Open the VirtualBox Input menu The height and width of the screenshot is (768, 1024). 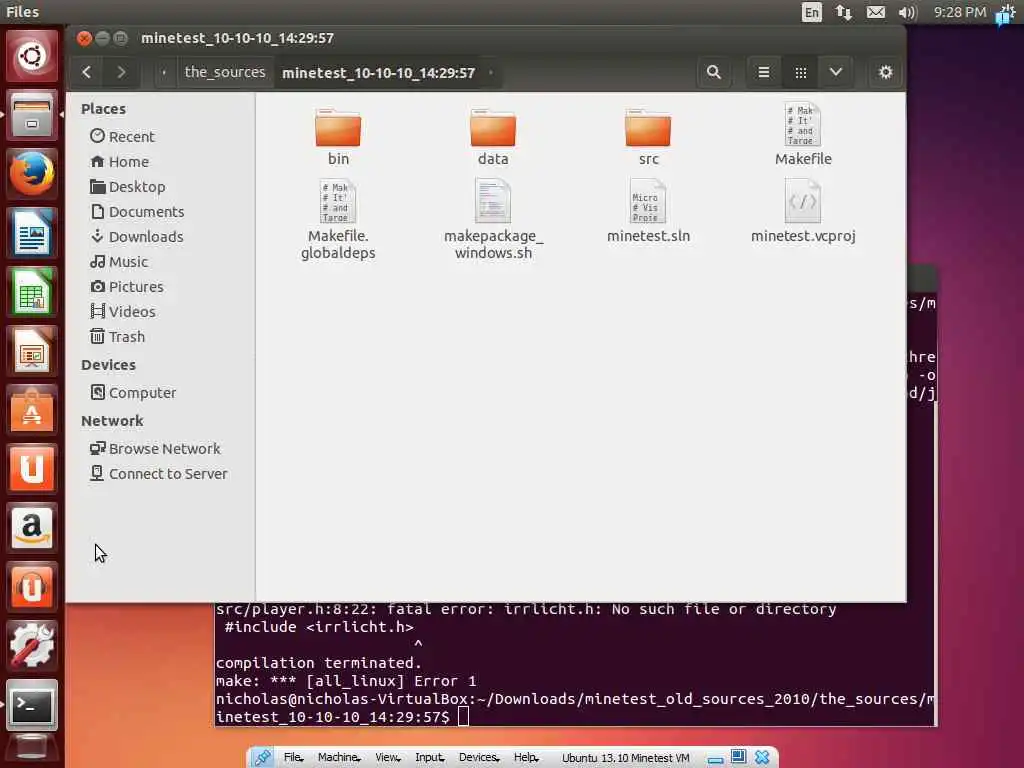[430, 758]
